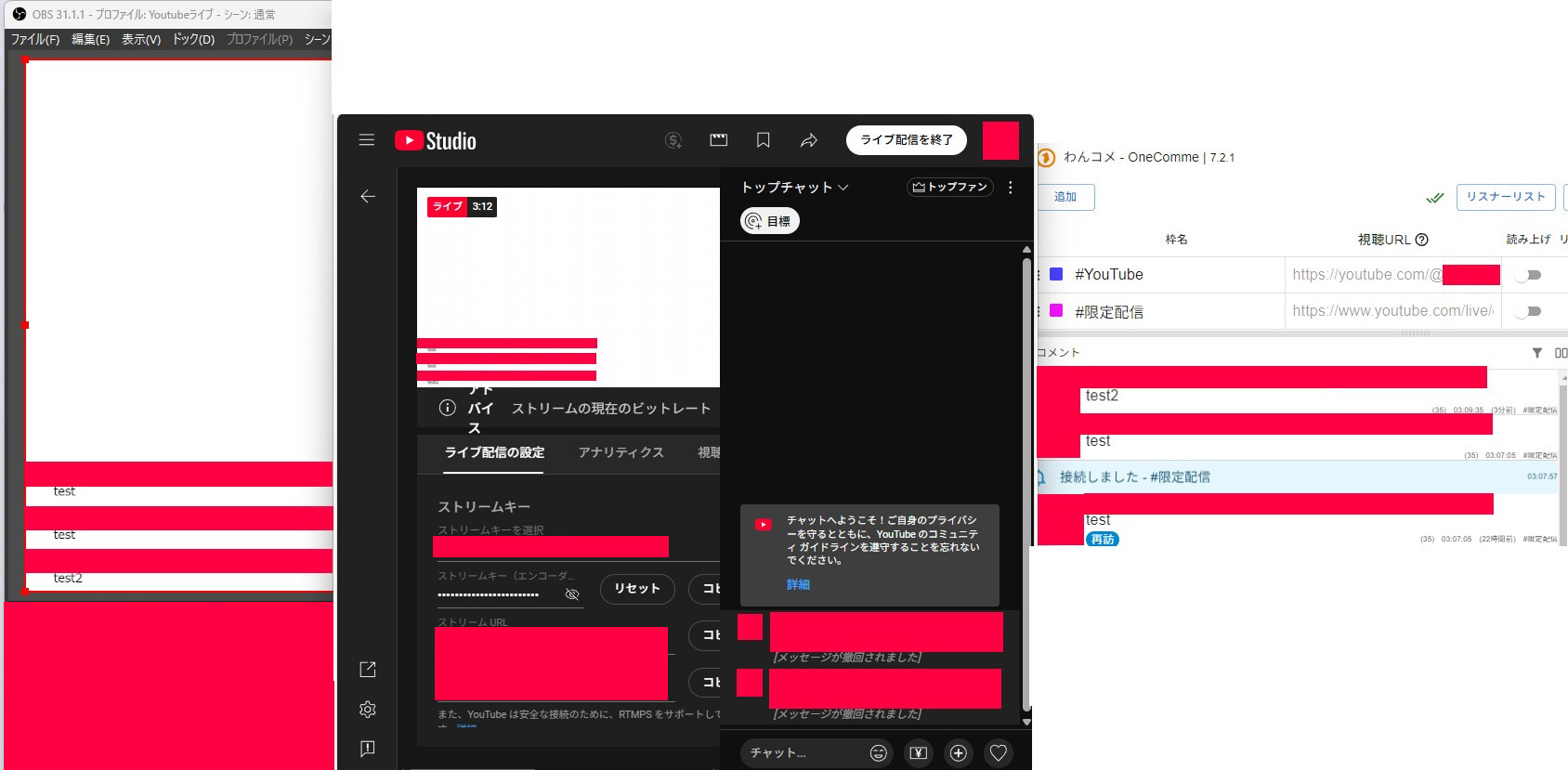Click the リセット stream key button
This screenshot has width=1568, height=770.
tap(637, 589)
